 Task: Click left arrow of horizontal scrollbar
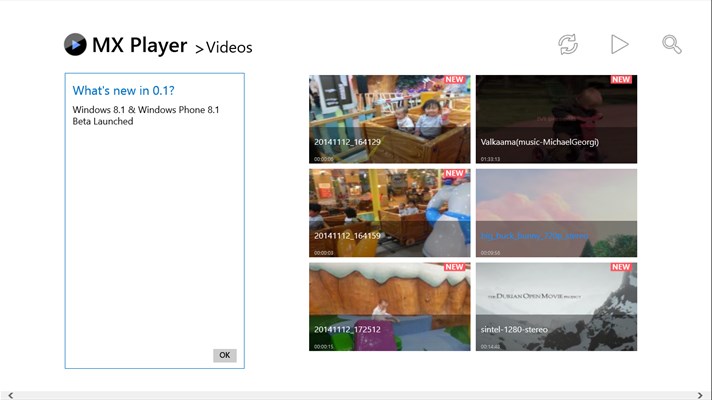pyautogui.click(x=10, y=395)
